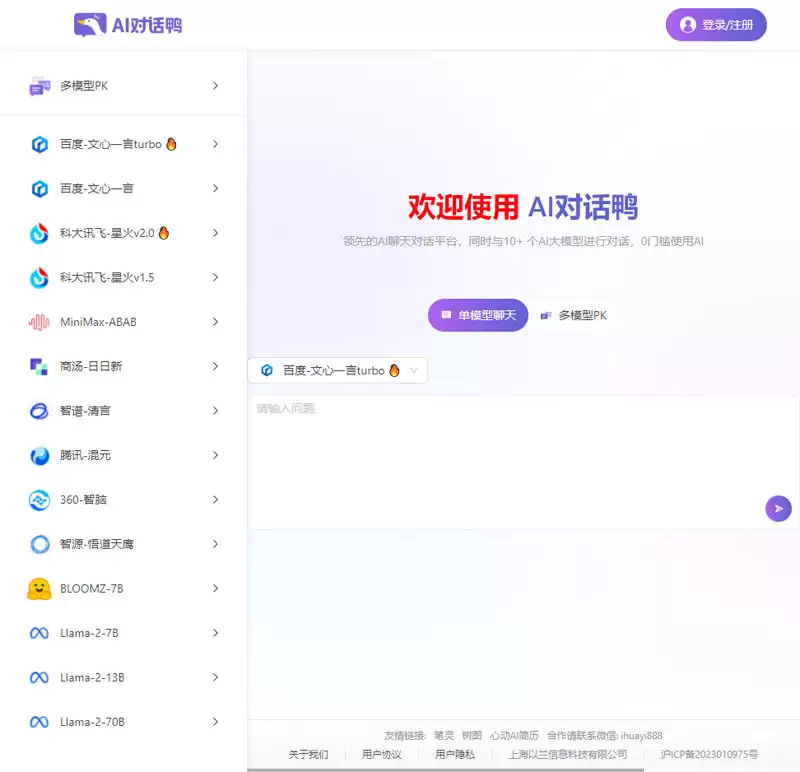Image resolution: width=800 pixels, height=772 pixels.
Task: Click the 360-智脑 logo icon
Action: [x=39, y=500]
